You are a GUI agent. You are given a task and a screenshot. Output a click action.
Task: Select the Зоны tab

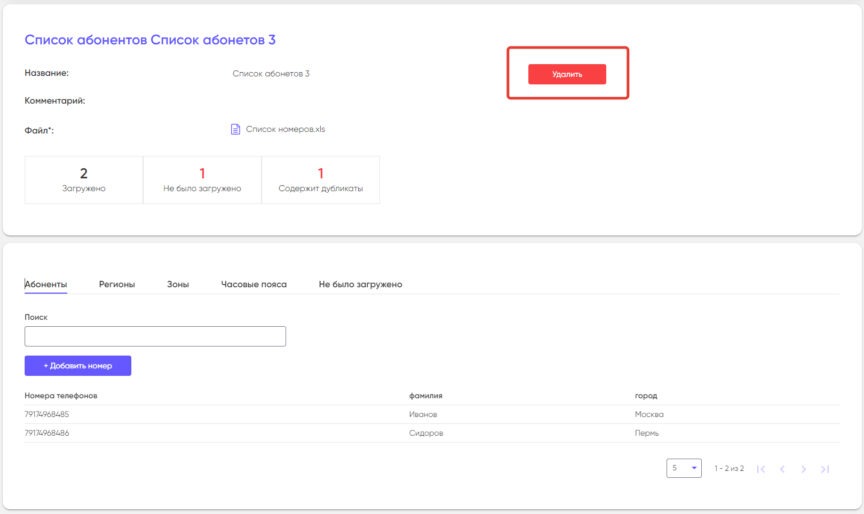[x=178, y=284]
